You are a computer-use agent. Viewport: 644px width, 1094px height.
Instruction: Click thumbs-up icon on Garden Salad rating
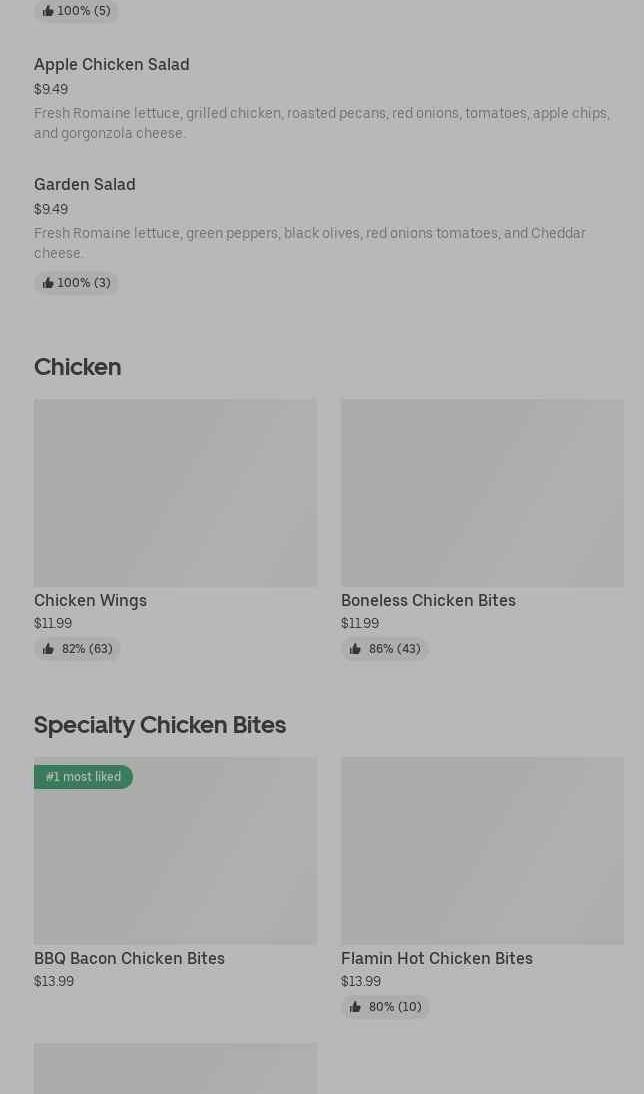coord(48,283)
